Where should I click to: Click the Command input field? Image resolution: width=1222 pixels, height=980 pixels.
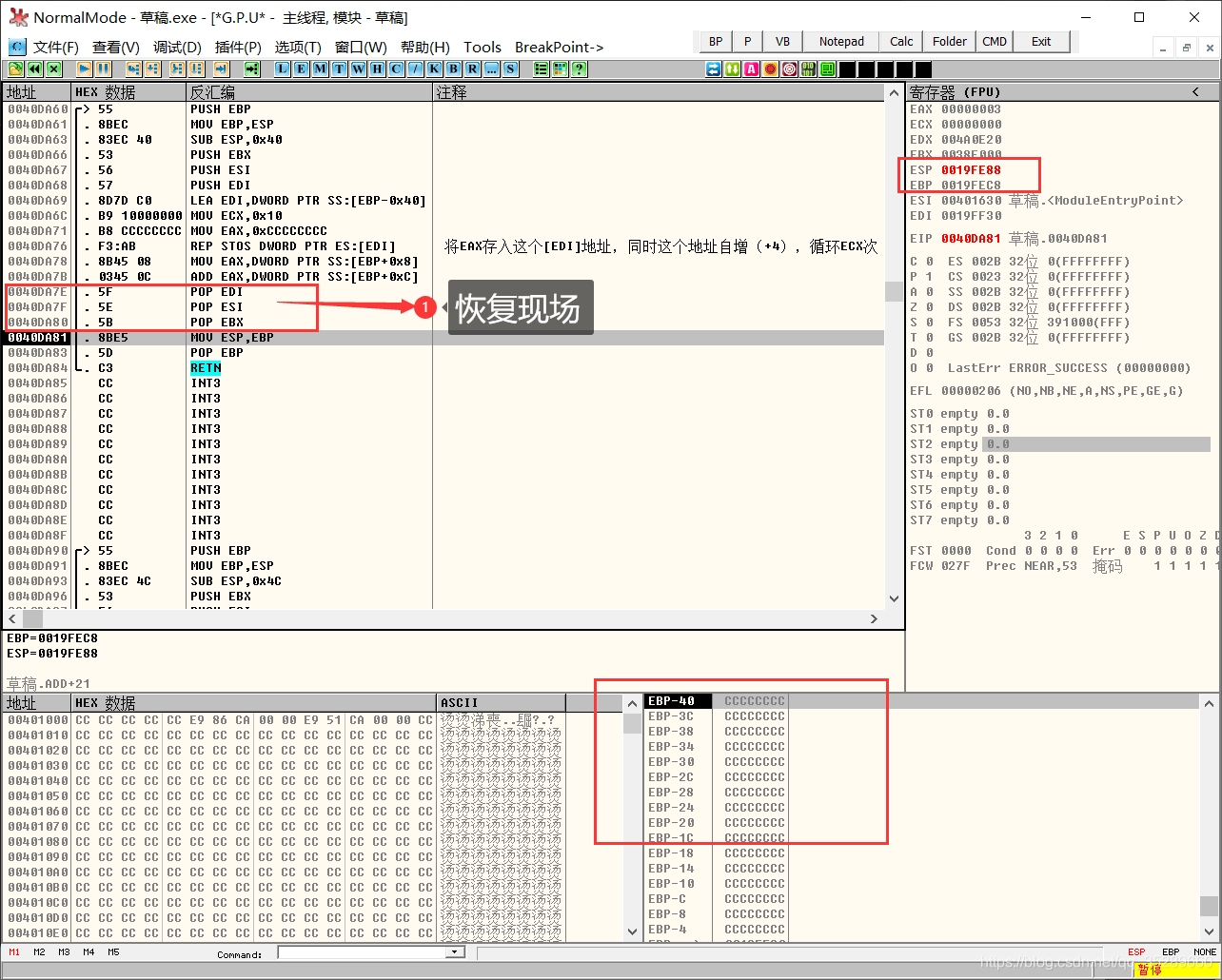(x=363, y=952)
